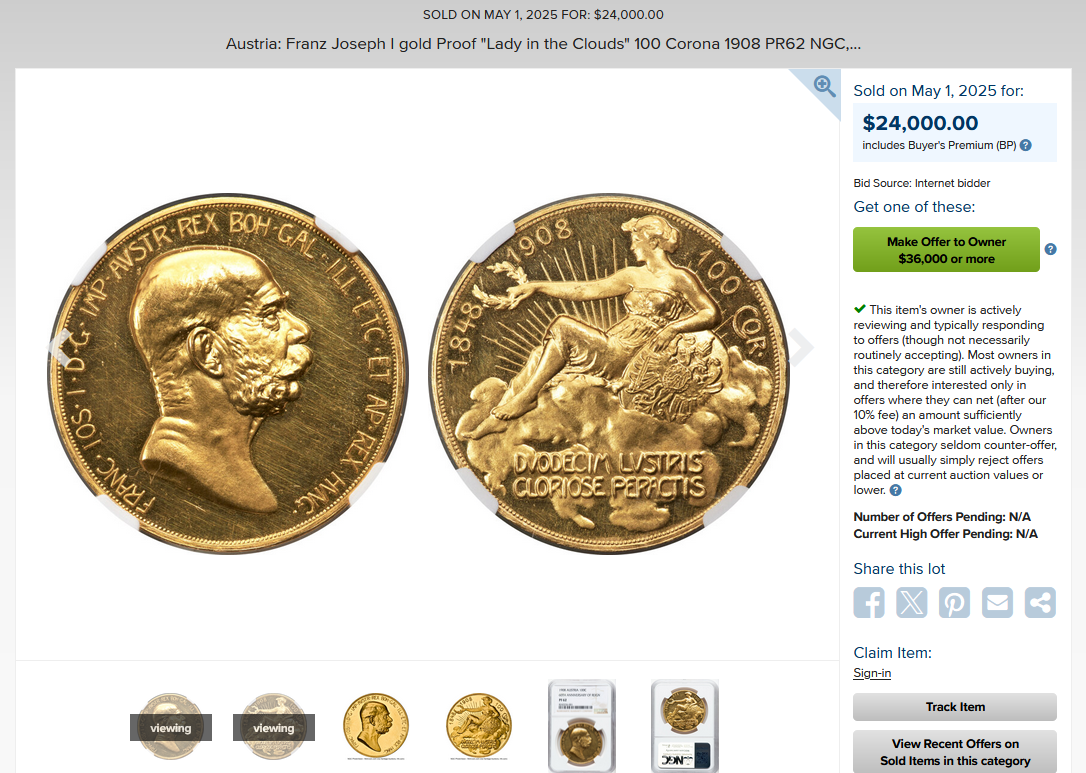Open NGC slab back thumbnail

point(684,726)
